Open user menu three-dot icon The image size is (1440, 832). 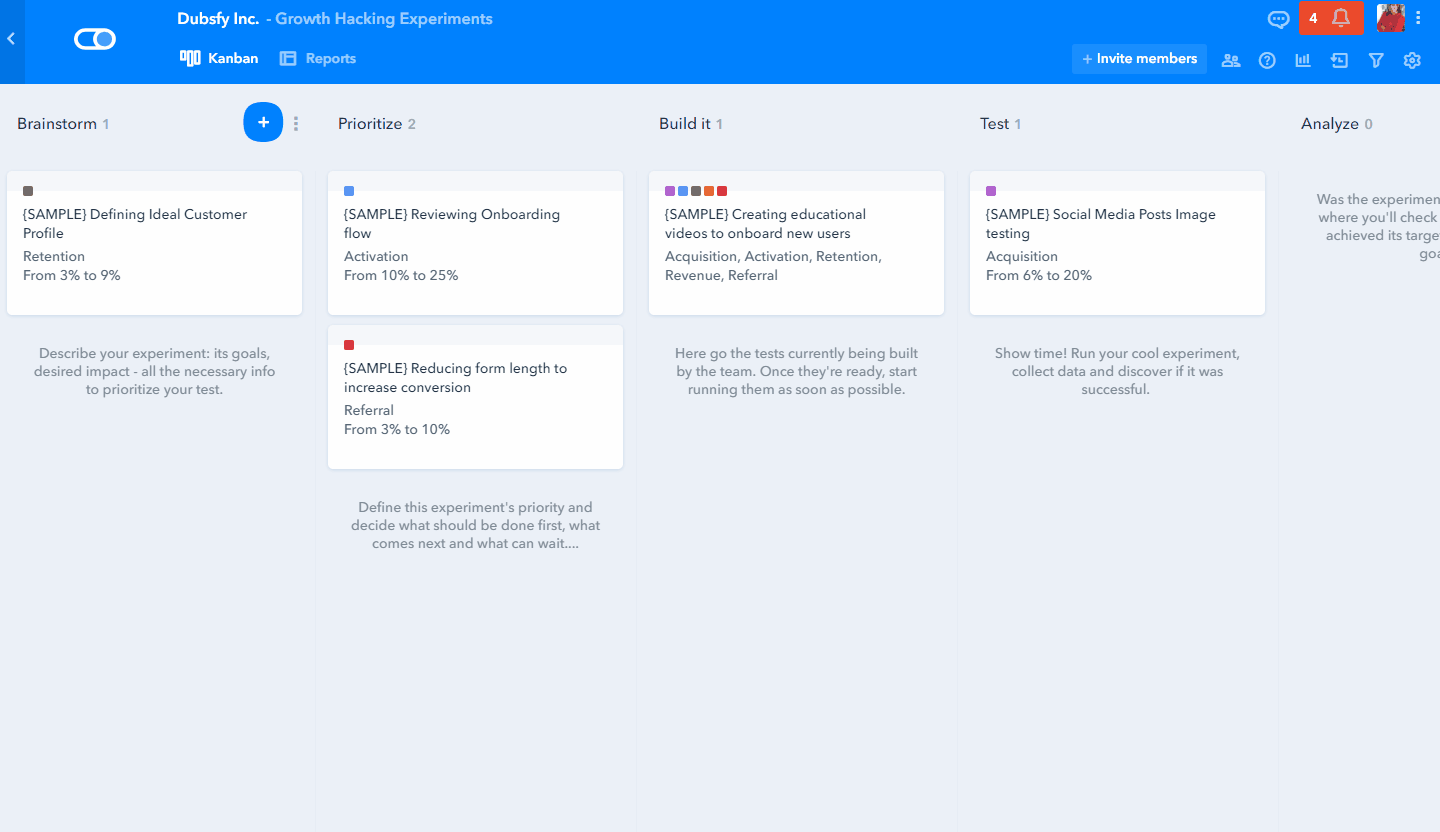[1418, 18]
